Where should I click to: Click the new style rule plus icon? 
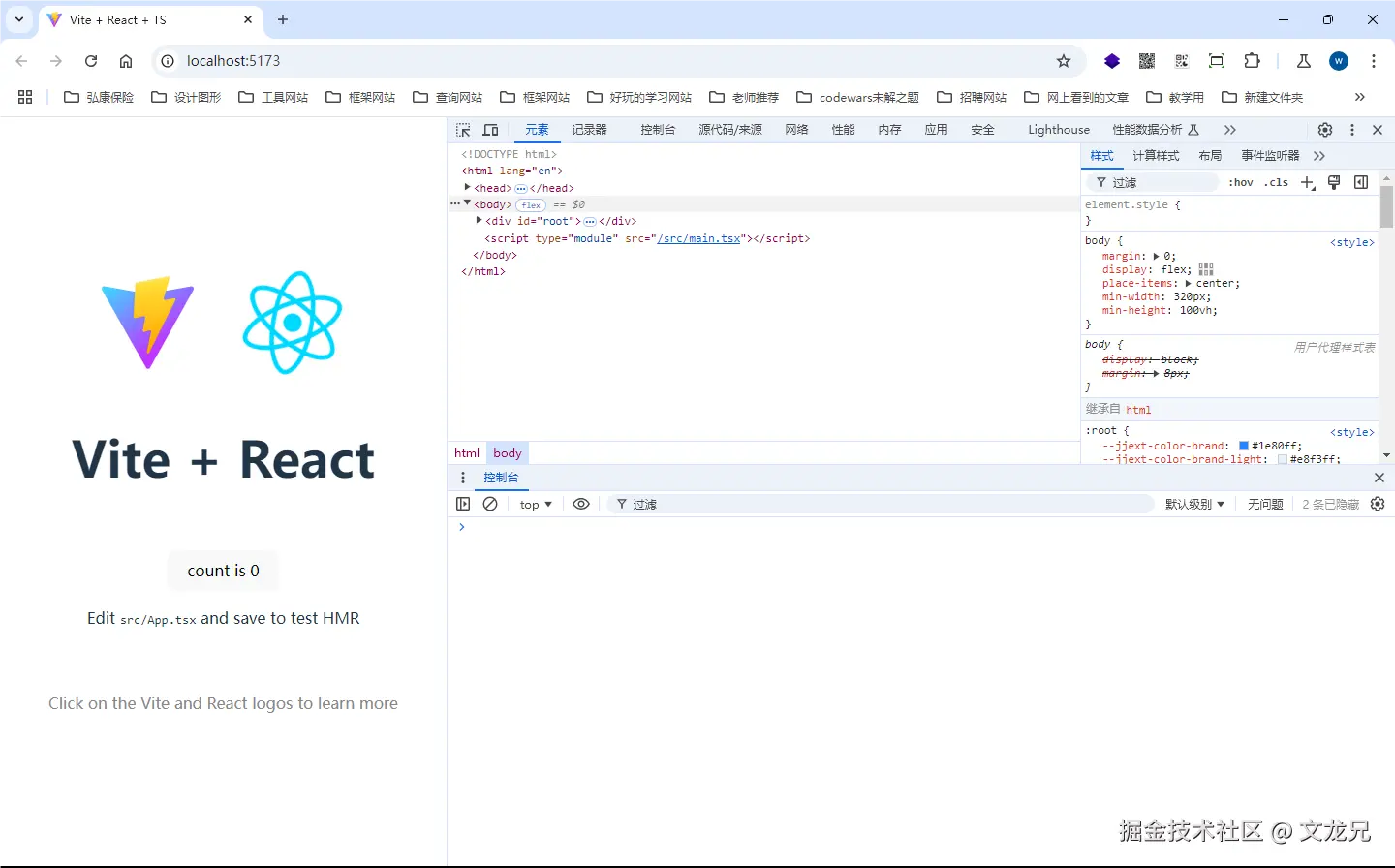(1308, 182)
